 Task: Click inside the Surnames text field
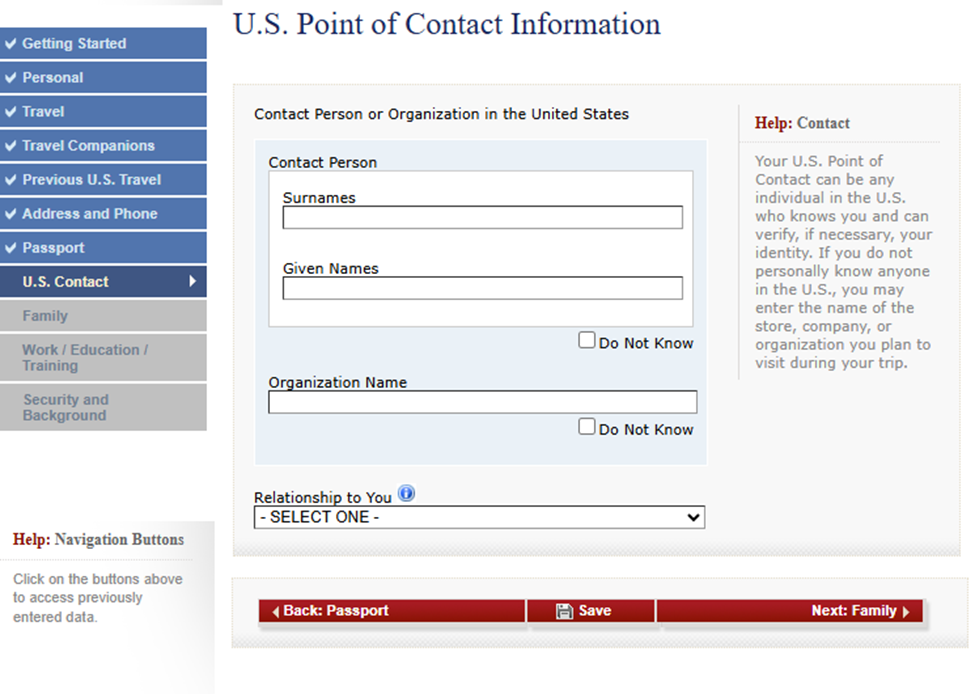(482, 218)
